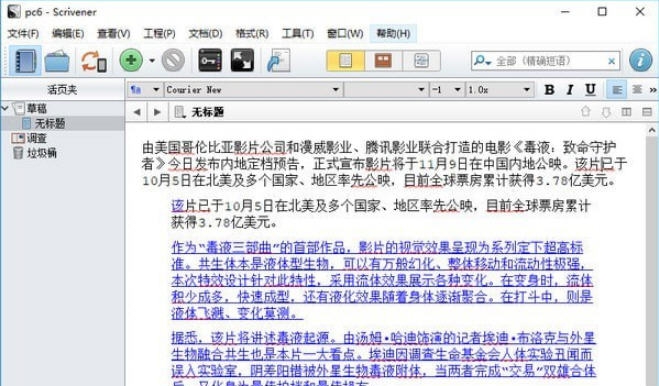Split editor vertically icon
The width and height of the screenshot is (659, 386).
[x=626, y=112]
